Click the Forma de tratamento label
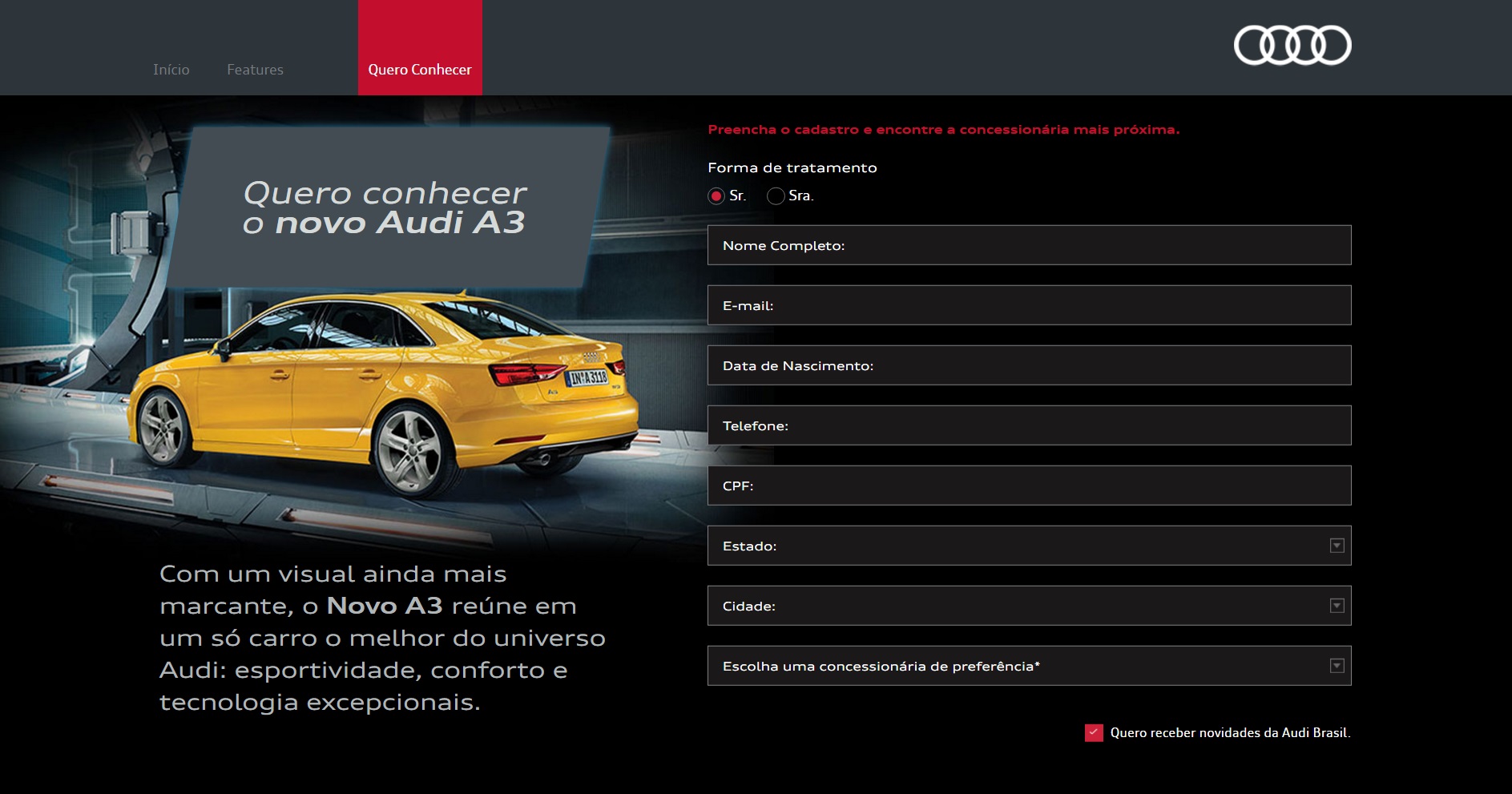1512x794 pixels. point(792,167)
